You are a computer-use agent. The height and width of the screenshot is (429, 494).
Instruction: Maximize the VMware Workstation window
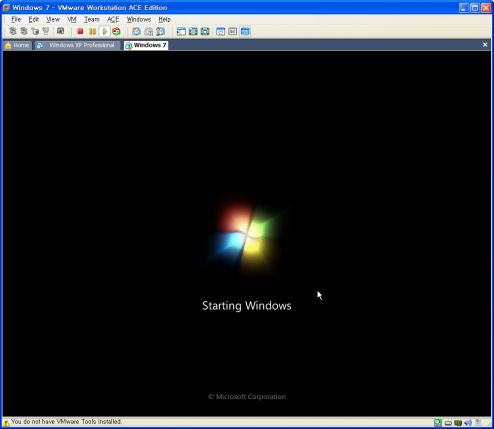pyautogui.click(x=475, y=8)
